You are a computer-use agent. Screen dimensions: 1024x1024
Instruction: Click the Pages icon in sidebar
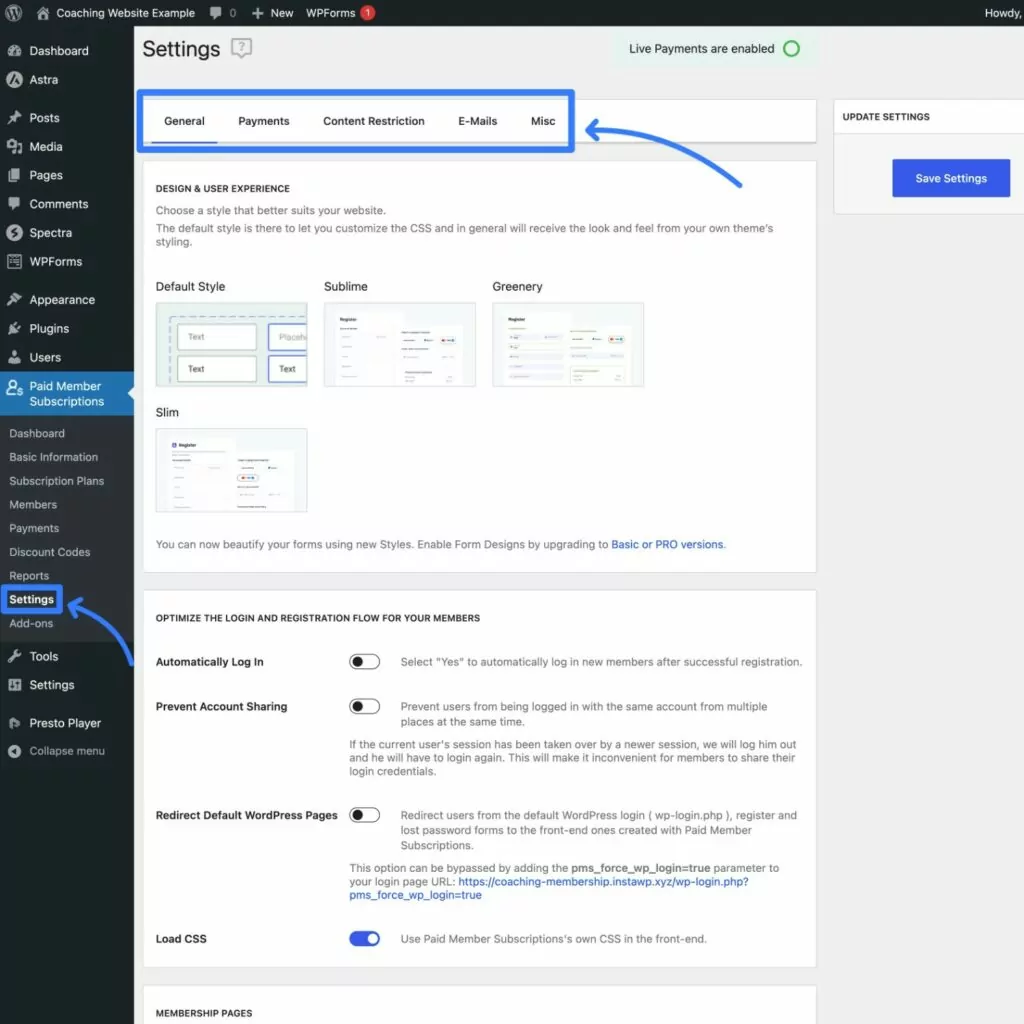pyautogui.click(x=14, y=175)
